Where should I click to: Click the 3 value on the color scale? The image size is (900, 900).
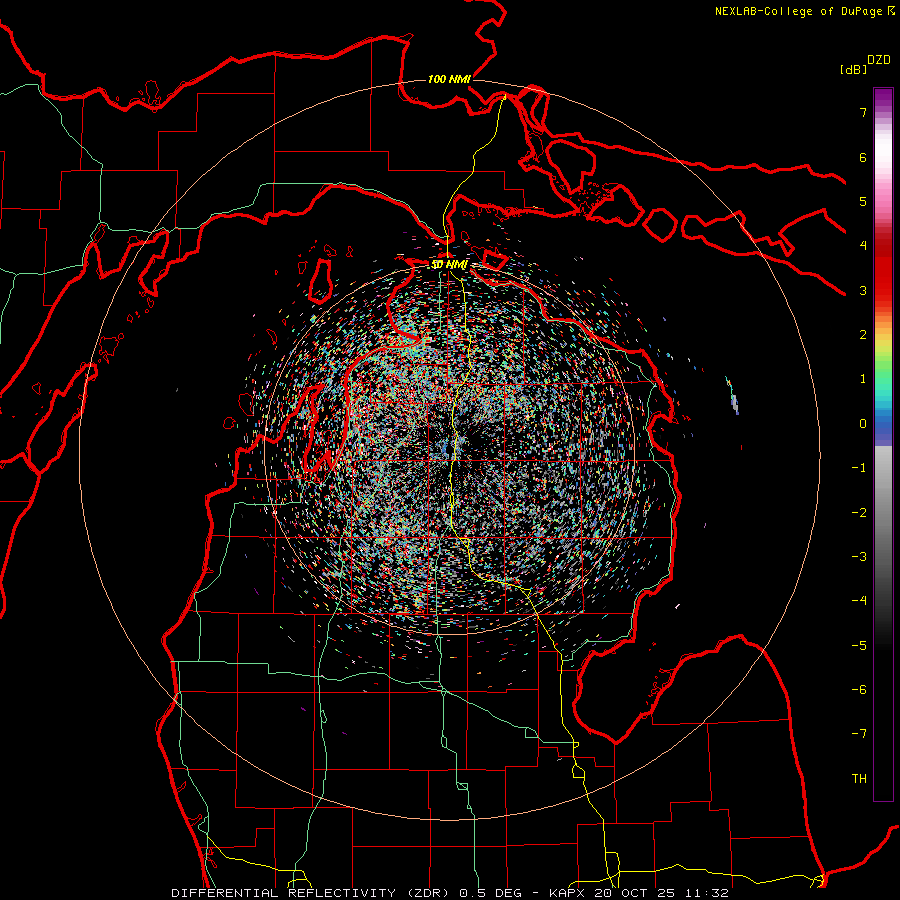[863, 290]
